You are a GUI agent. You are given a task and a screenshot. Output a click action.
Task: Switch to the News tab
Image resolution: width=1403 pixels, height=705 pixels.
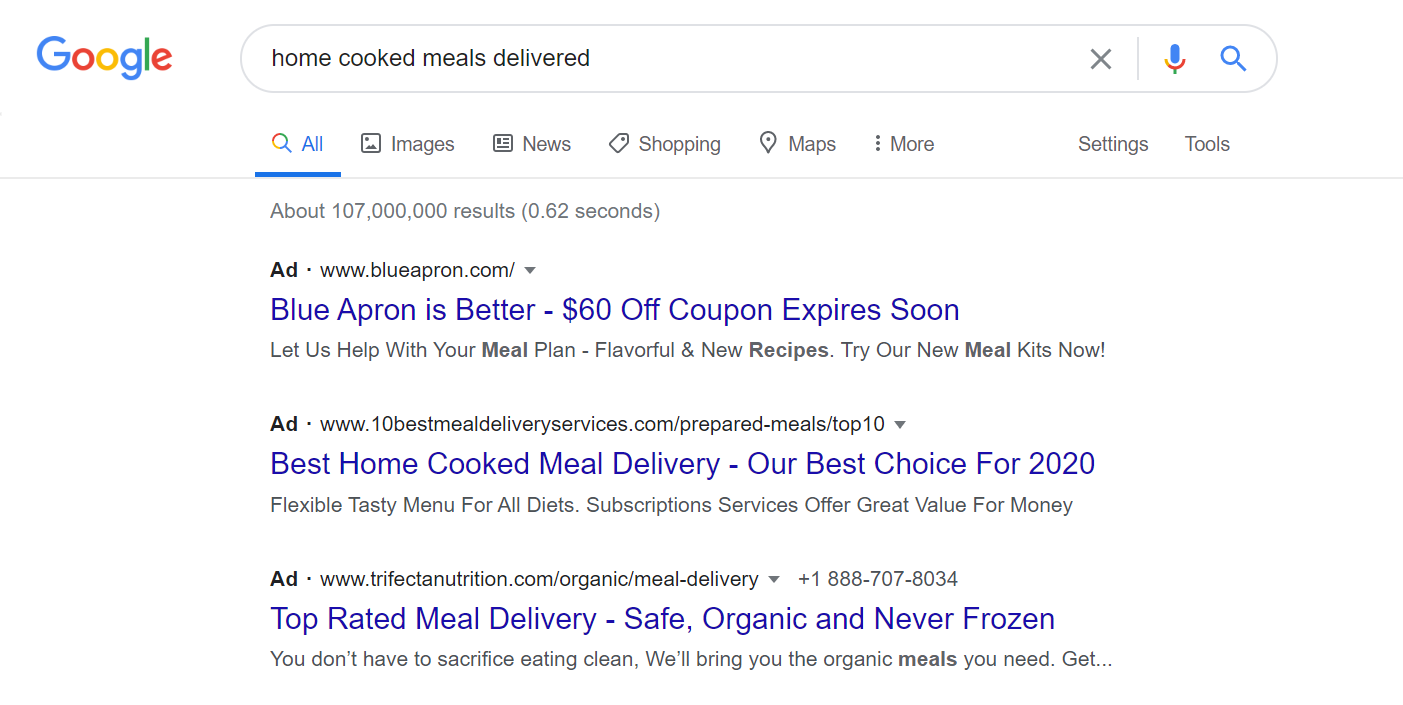click(532, 144)
